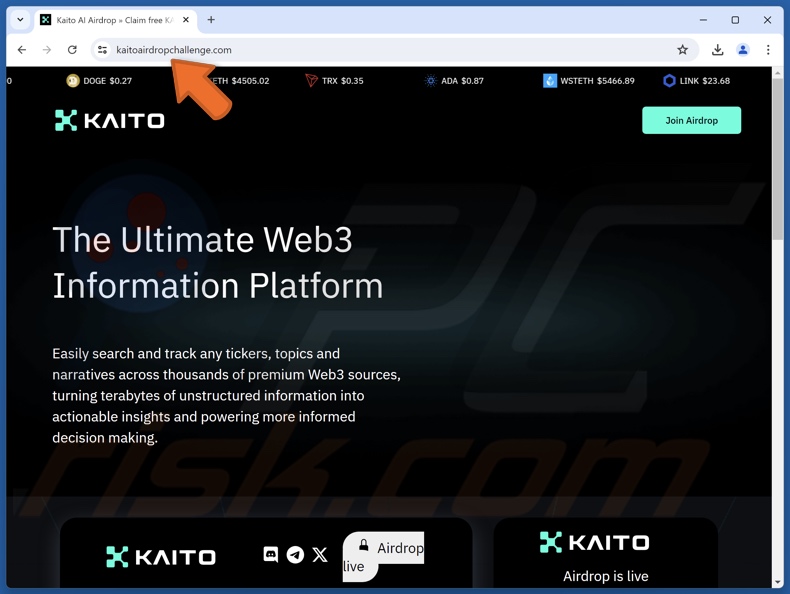This screenshot has height=594, width=790.
Task: Expand the tab search dropdown arrow
Action: pyautogui.click(x=20, y=20)
